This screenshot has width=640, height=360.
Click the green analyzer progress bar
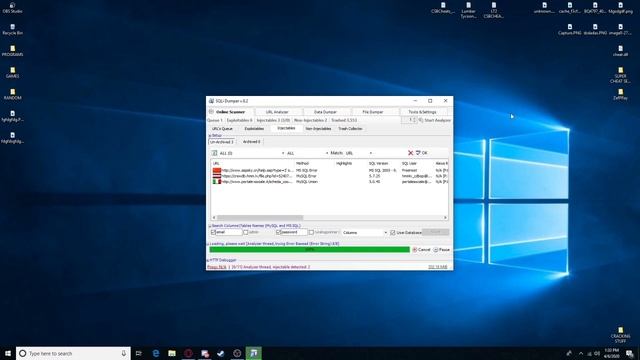309,249
